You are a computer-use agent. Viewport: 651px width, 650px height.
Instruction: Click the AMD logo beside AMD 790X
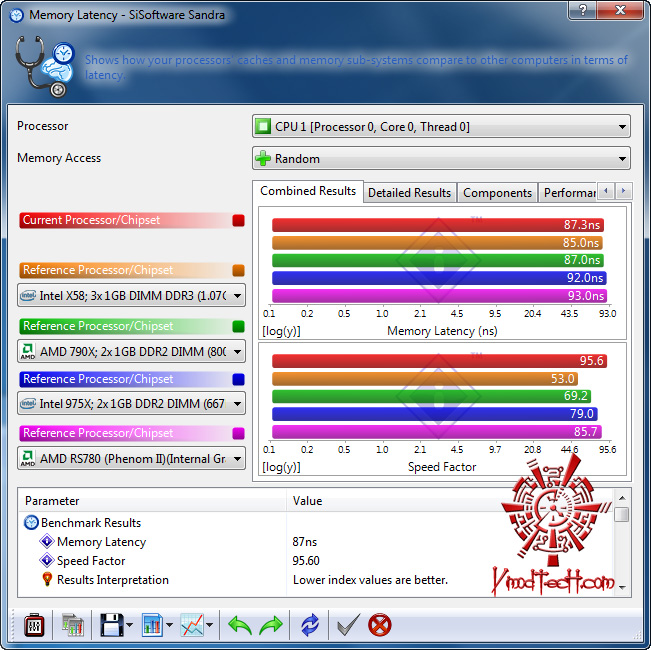[x=28, y=352]
